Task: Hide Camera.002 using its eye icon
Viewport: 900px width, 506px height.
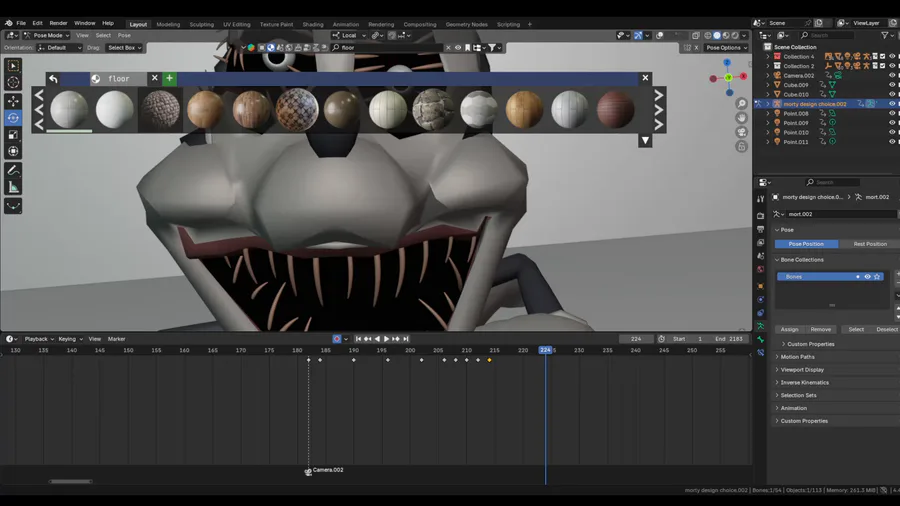Action: (891, 75)
